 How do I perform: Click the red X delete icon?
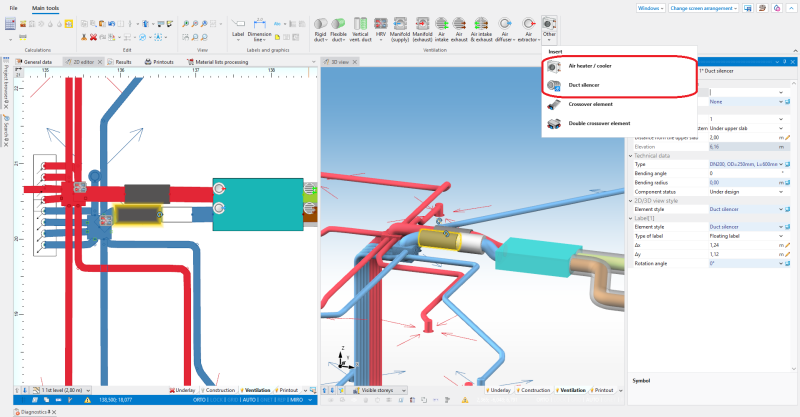click(x=93, y=37)
